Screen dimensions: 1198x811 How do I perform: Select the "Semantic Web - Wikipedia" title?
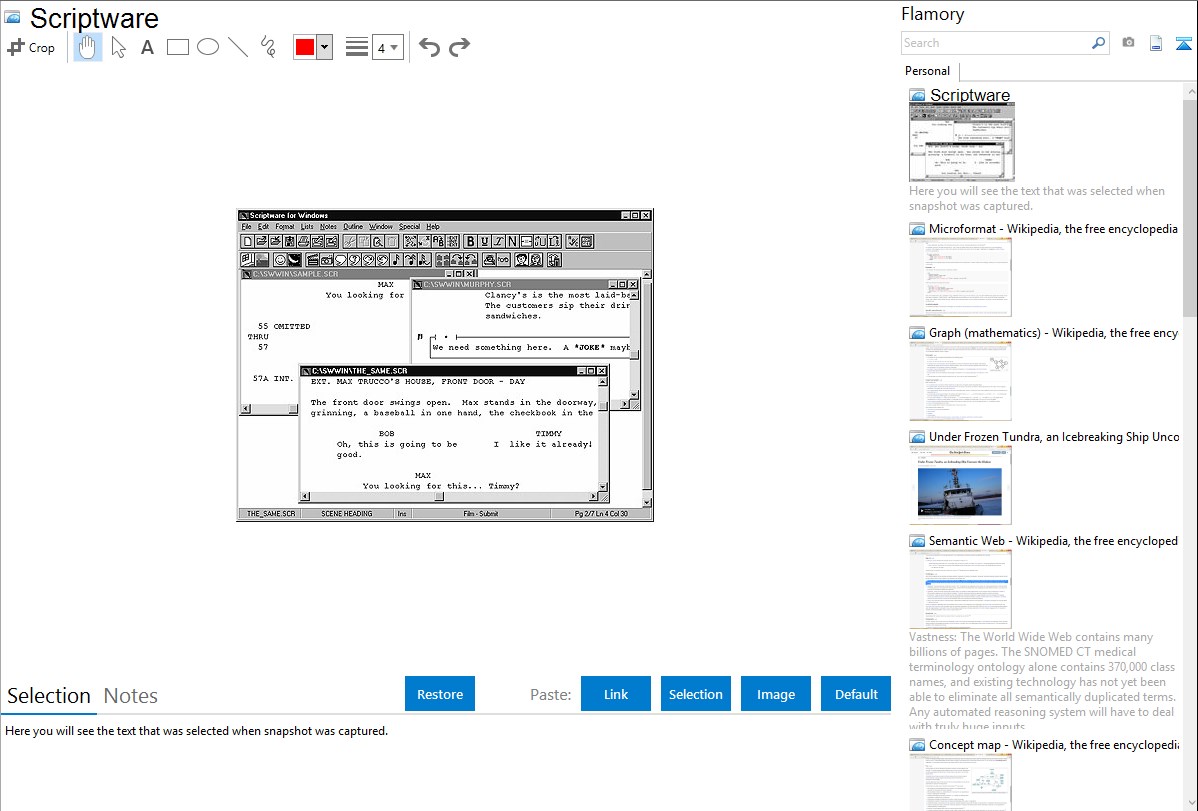pyautogui.click(x=1053, y=541)
